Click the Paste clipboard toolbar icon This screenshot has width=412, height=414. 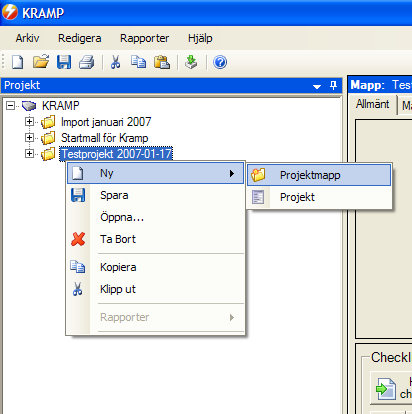(x=162, y=62)
